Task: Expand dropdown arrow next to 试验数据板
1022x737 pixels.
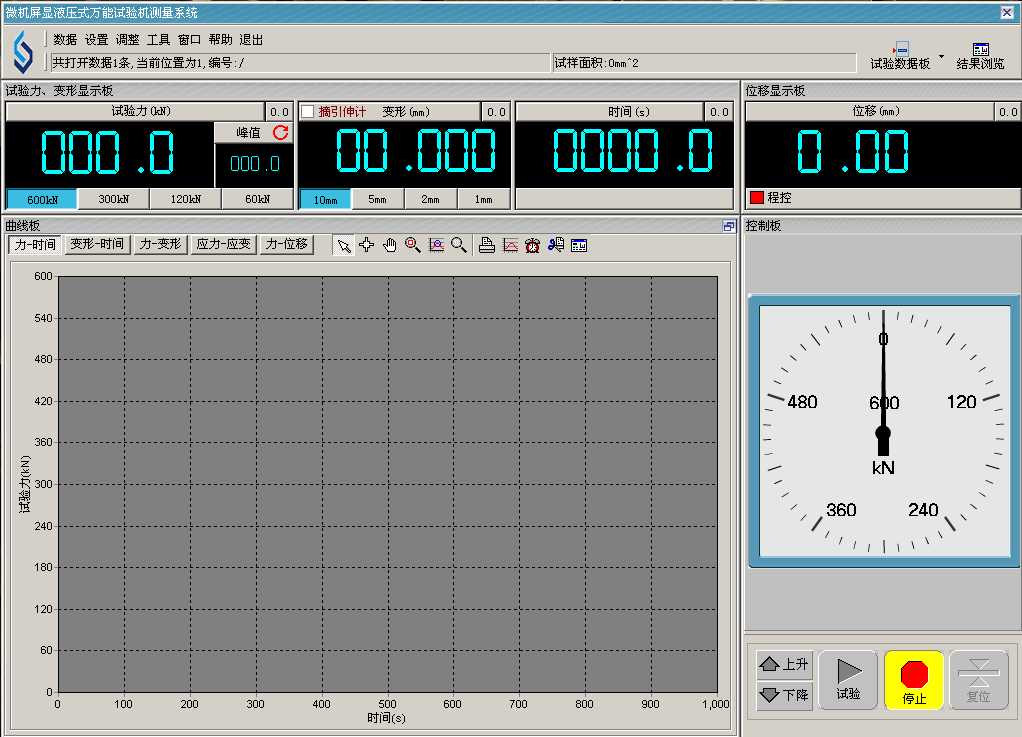Action: (941, 57)
